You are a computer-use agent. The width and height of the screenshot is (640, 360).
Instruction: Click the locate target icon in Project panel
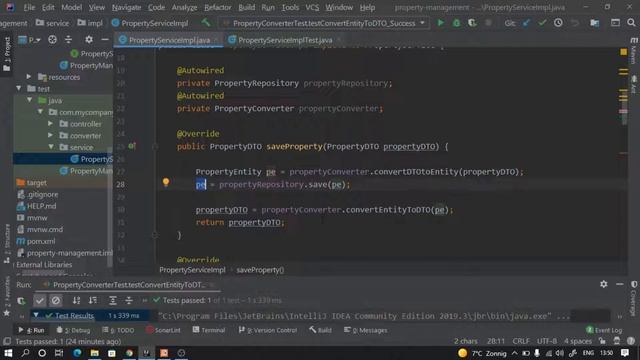(x=52, y=40)
